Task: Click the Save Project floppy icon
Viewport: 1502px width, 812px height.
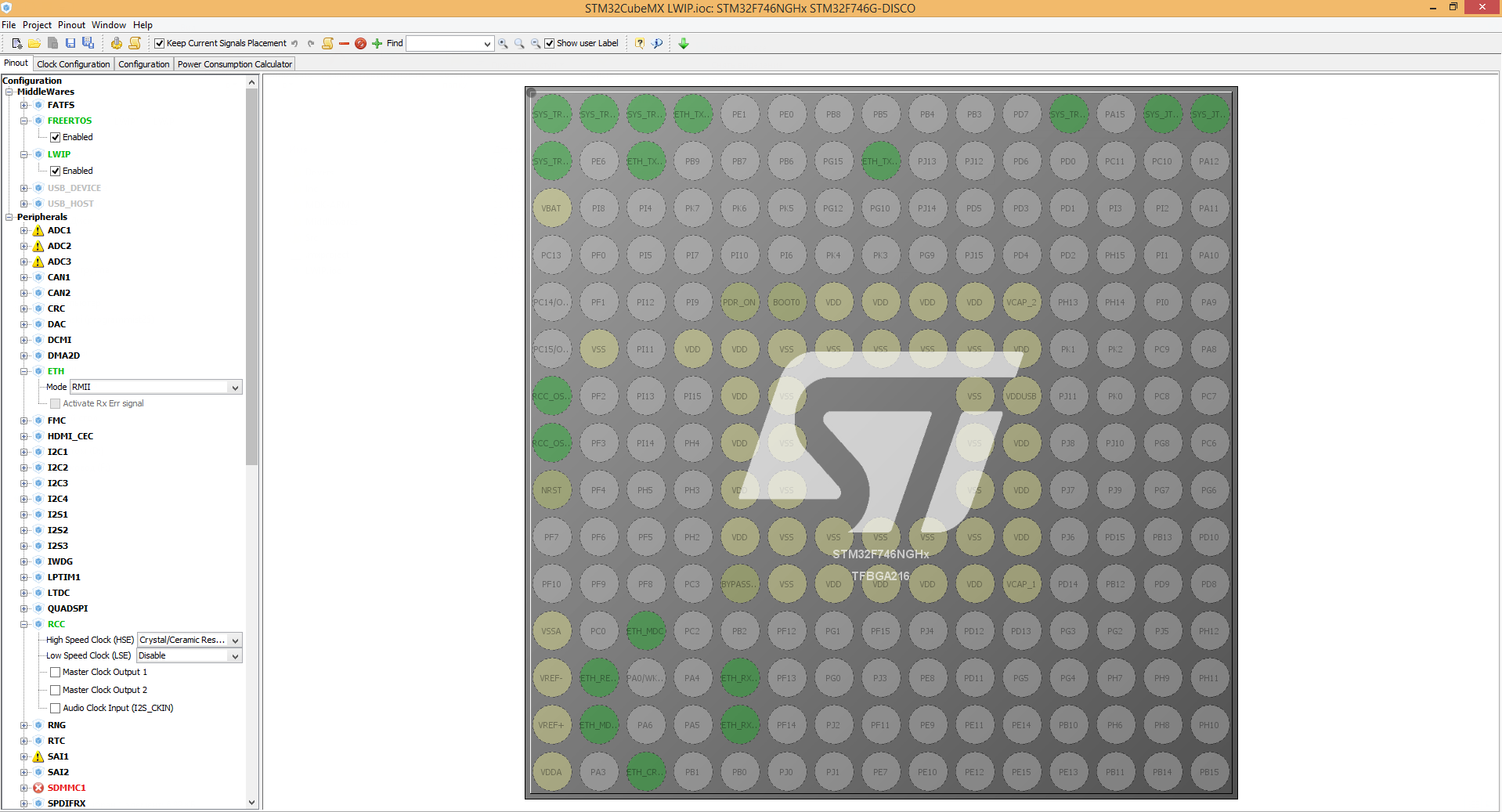Action: 70,43
